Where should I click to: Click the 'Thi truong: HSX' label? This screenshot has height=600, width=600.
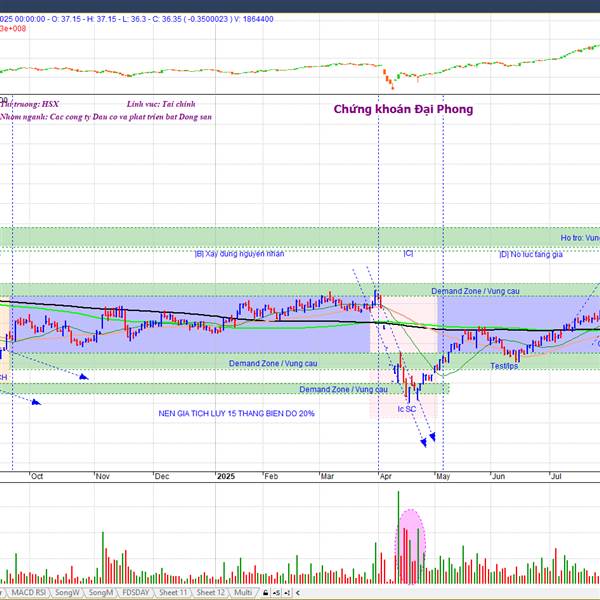[x=29, y=104]
